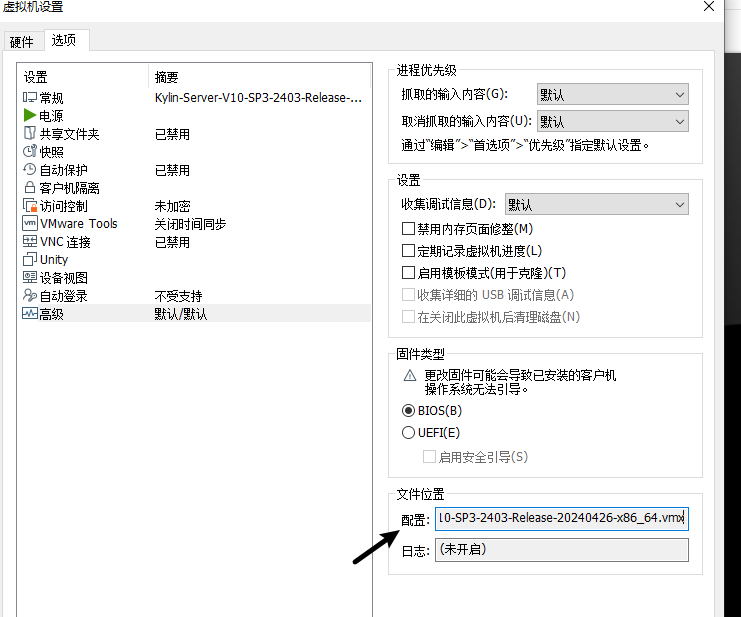Select the 高级 advanced waveform icon
This screenshot has width=741, height=617.
[x=30, y=313]
